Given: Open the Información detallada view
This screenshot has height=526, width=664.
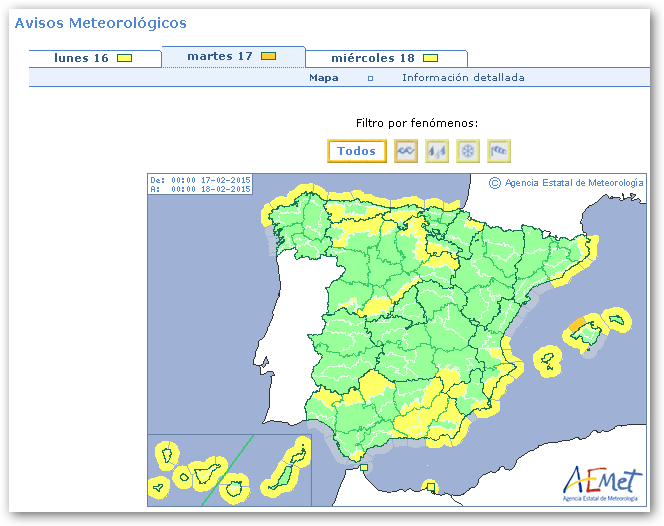Looking at the screenshot, I should pos(463,78).
